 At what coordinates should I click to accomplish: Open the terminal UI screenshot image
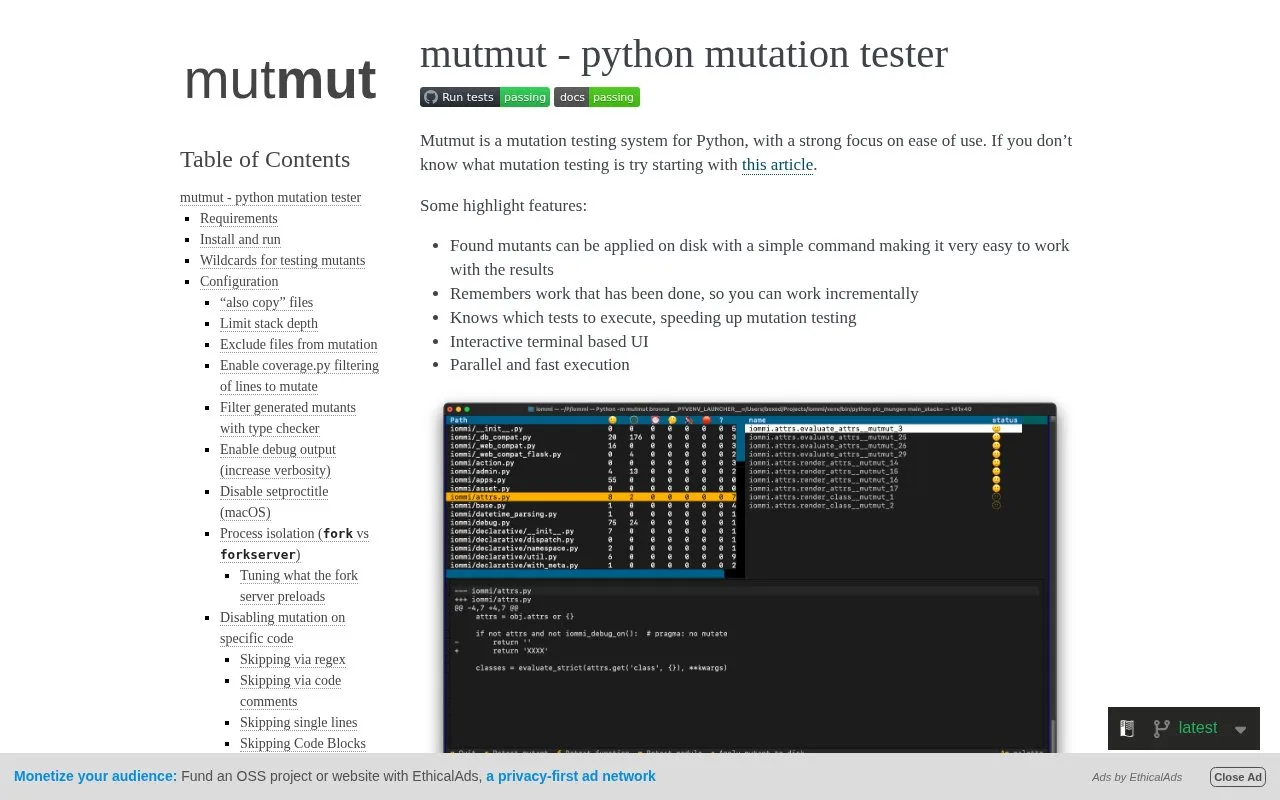(750, 578)
